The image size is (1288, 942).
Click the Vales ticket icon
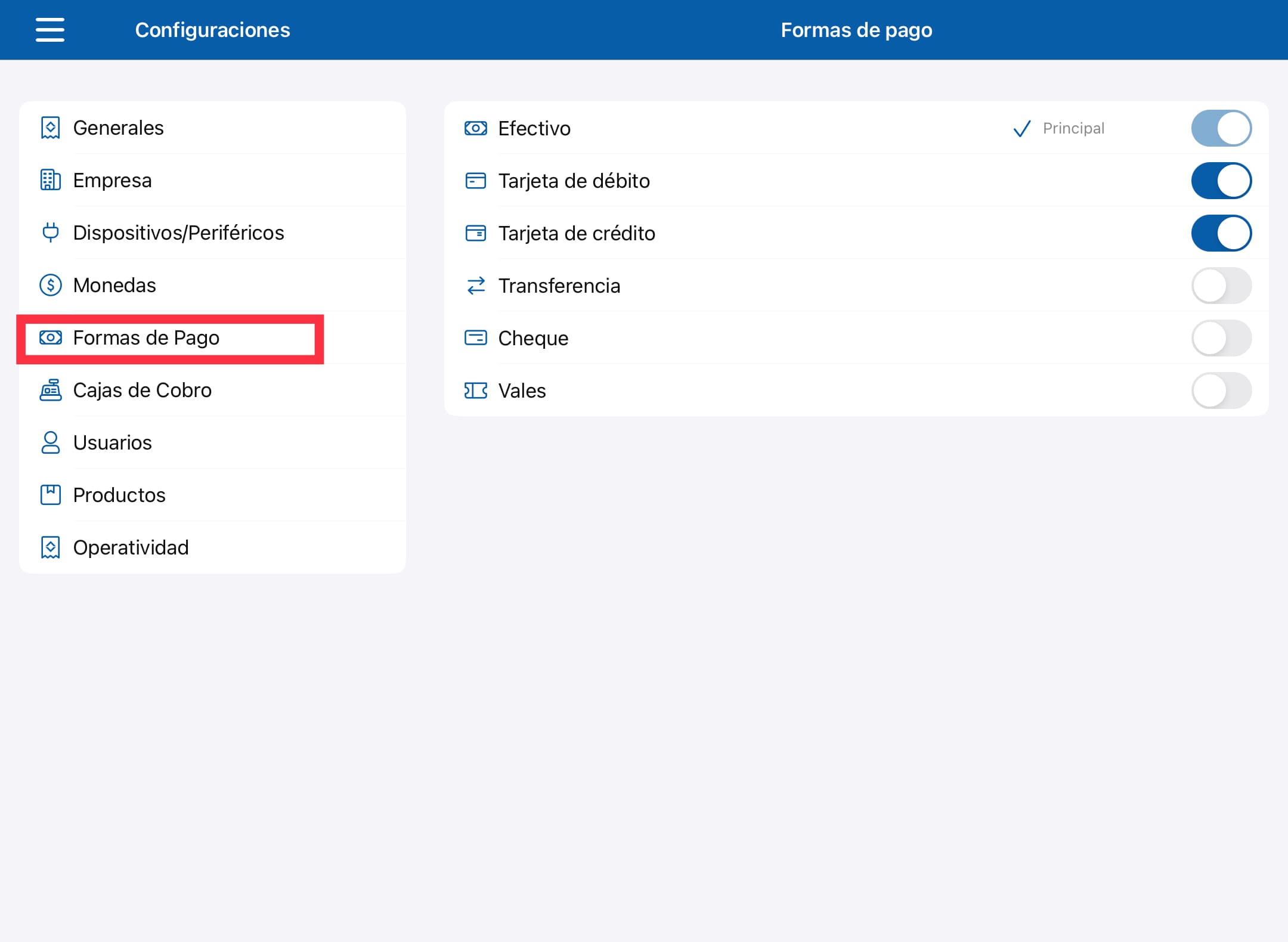pyautogui.click(x=476, y=391)
